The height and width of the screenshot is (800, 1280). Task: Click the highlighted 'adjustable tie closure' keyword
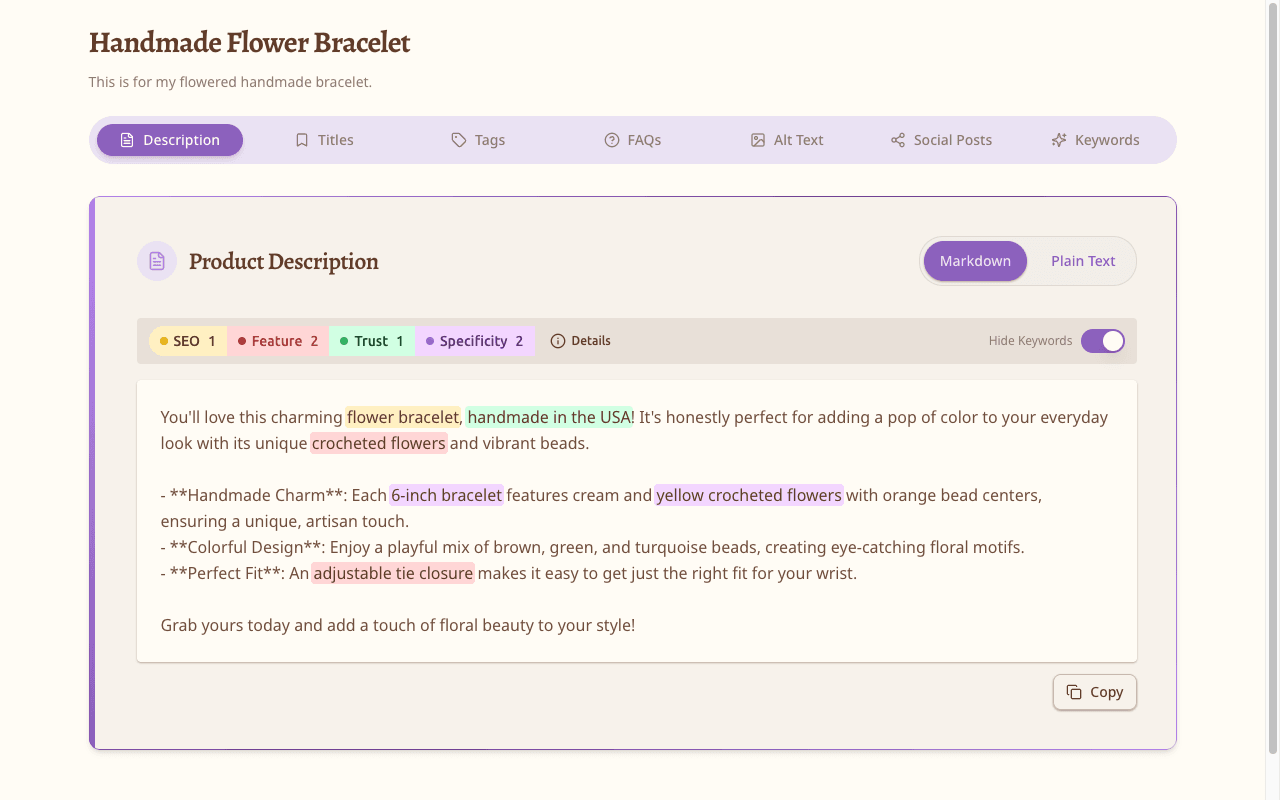pyautogui.click(x=393, y=573)
